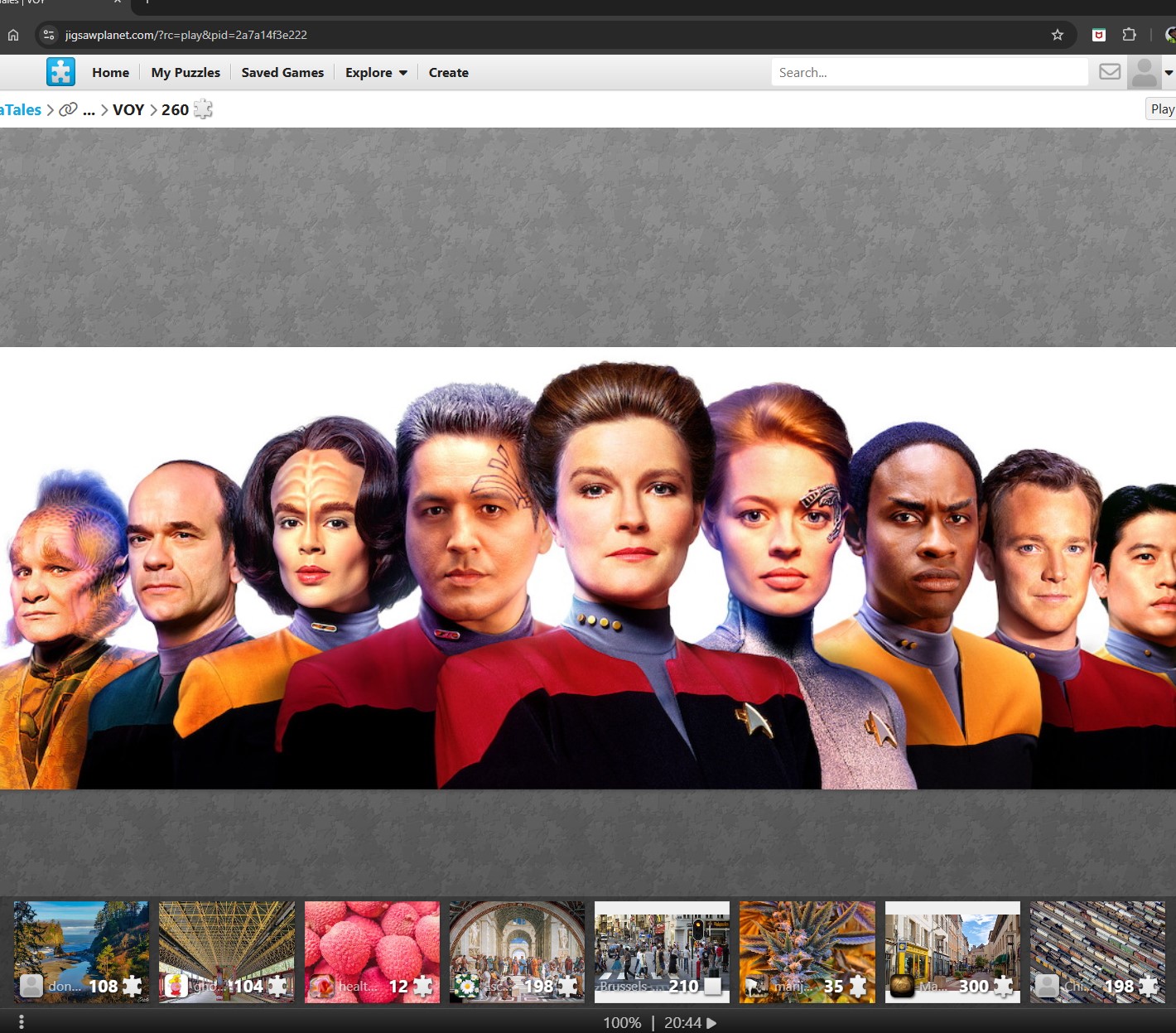1176x1033 pixels.
Task: Open the messages envelope icon
Action: point(1110,72)
